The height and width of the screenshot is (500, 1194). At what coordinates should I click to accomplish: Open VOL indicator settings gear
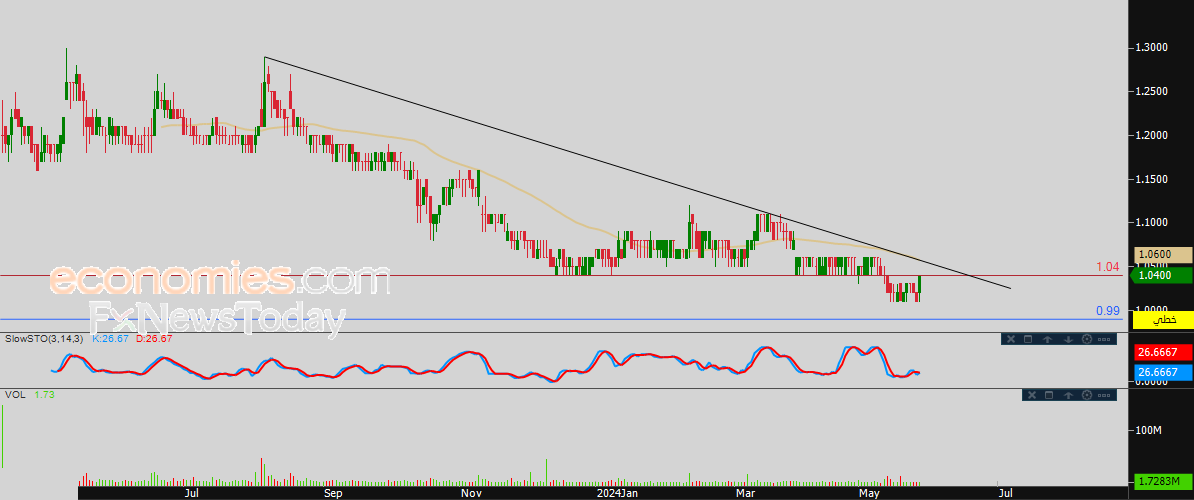[1087, 395]
